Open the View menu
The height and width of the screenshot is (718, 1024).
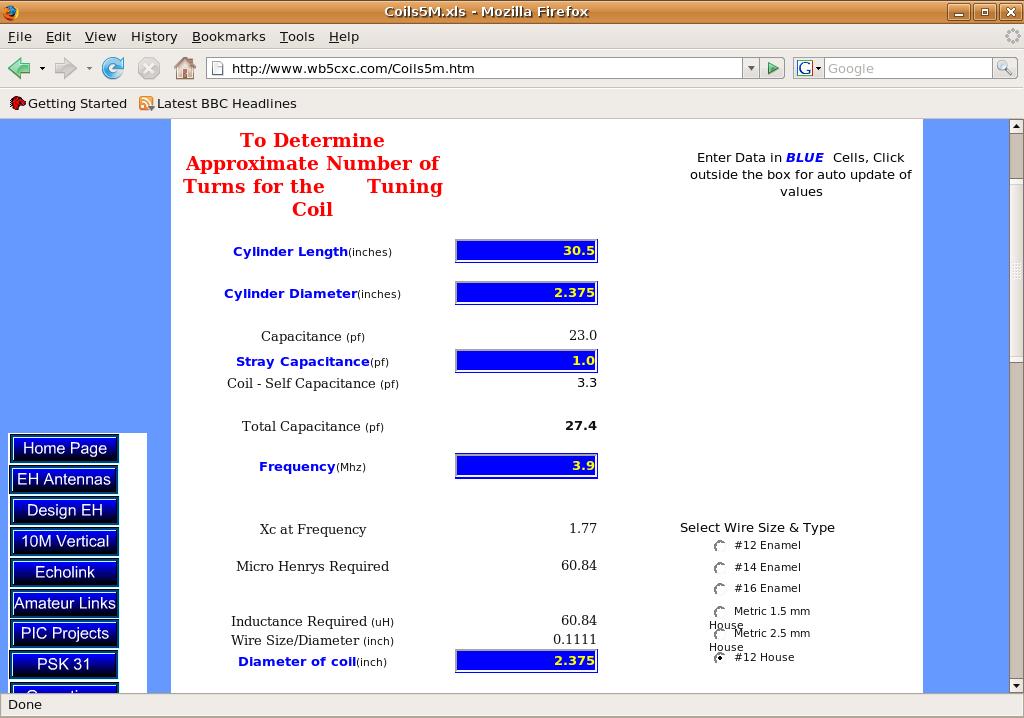[101, 37]
